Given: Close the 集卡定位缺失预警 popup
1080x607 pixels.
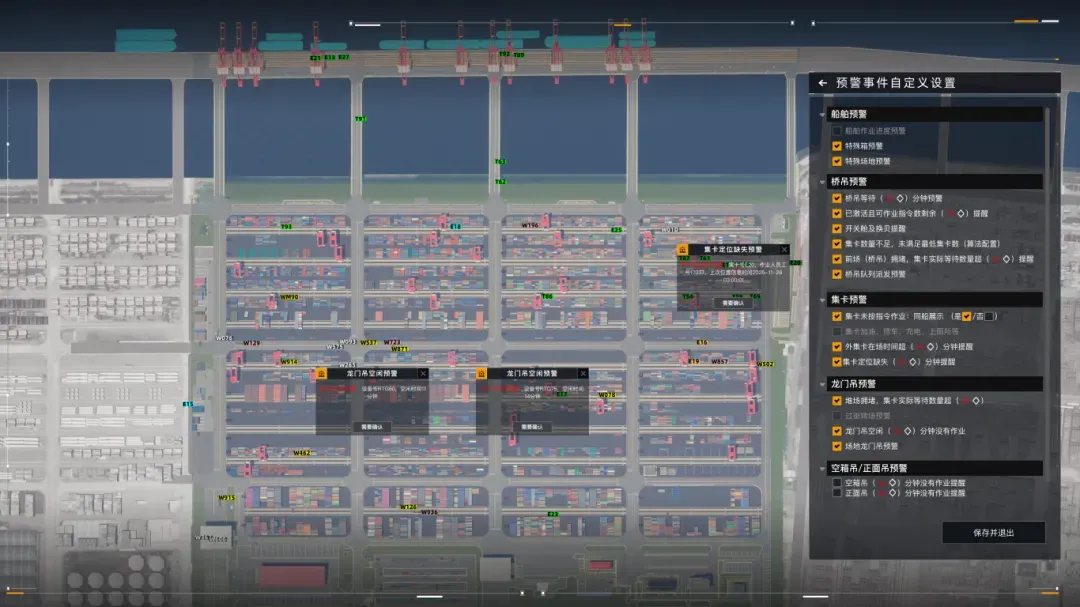Looking at the screenshot, I should tap(784, 249).
